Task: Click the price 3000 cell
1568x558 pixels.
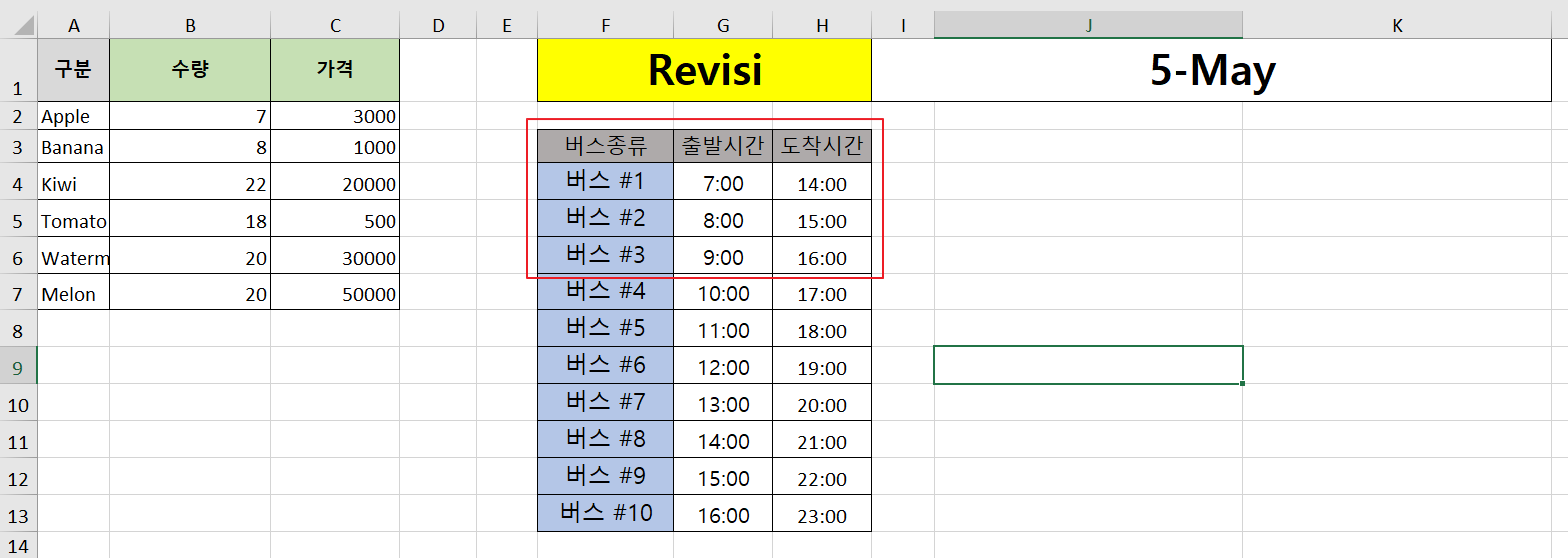Action: coord(335,116)
